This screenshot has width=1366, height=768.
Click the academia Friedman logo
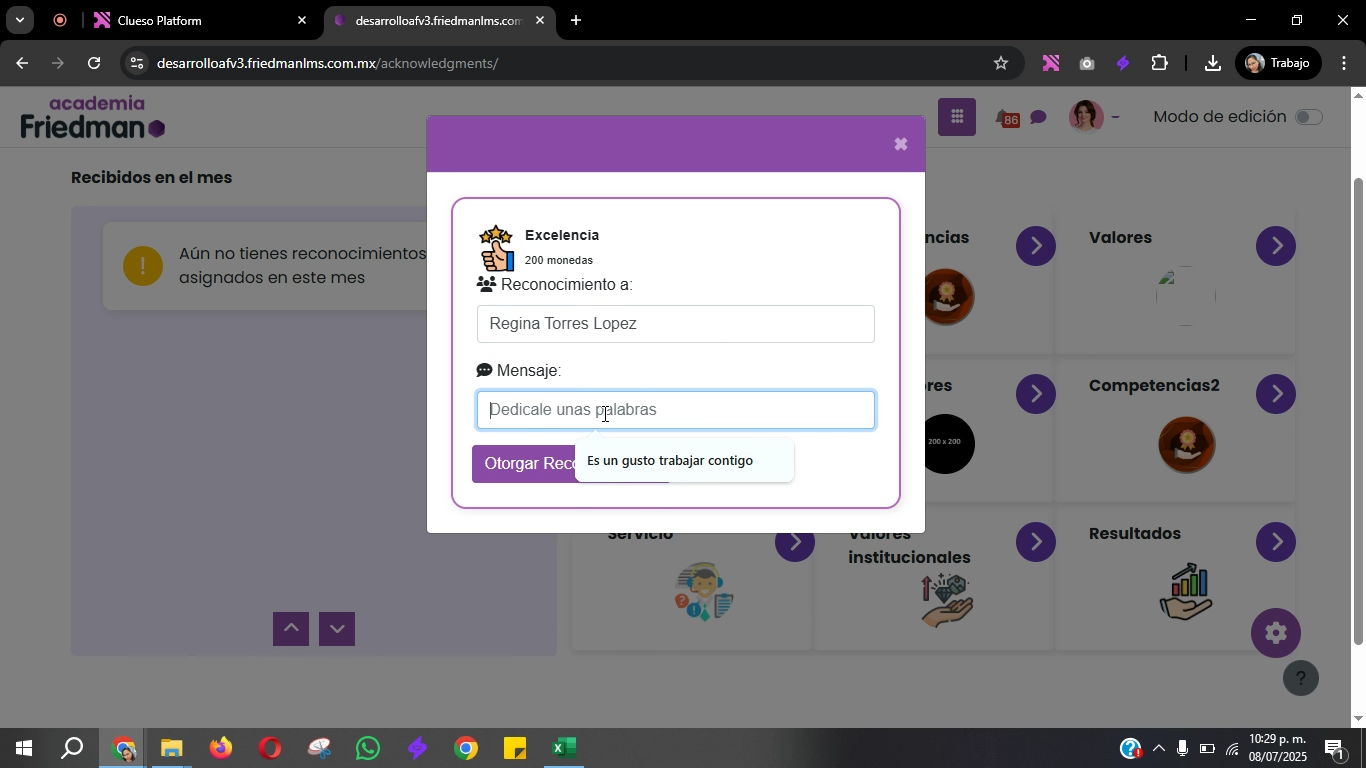tap(92, 117)
